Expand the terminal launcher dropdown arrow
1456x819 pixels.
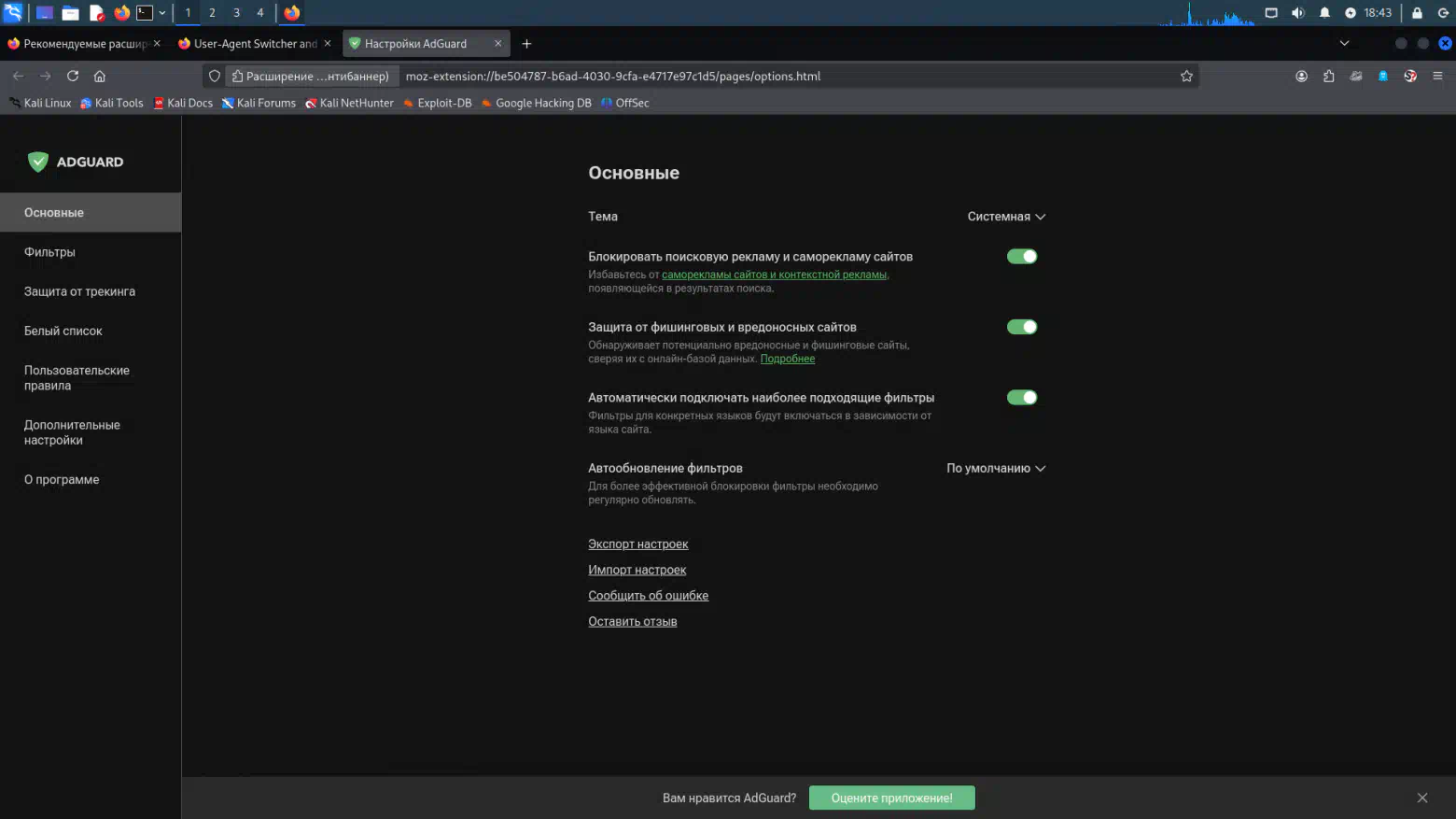point(162,13)
